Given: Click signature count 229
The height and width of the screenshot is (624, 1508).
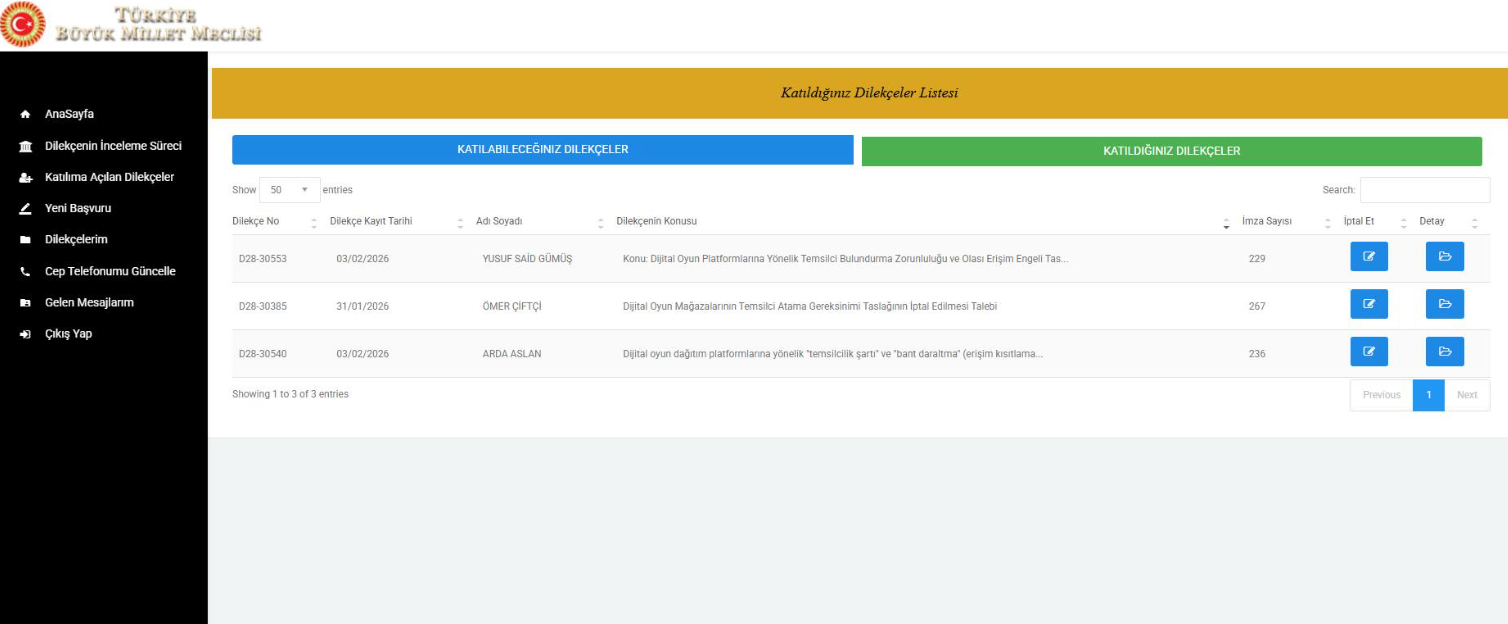Looking at the screenshot, I should pyautogui.click(x=1257, y=259).
